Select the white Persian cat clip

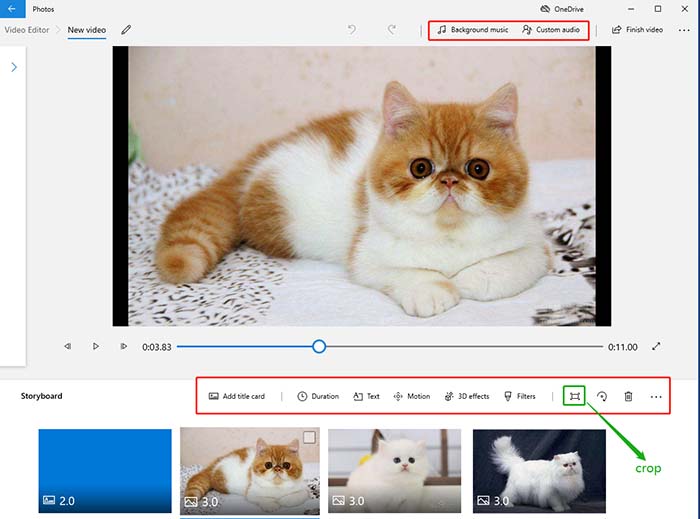click(539, 471)
